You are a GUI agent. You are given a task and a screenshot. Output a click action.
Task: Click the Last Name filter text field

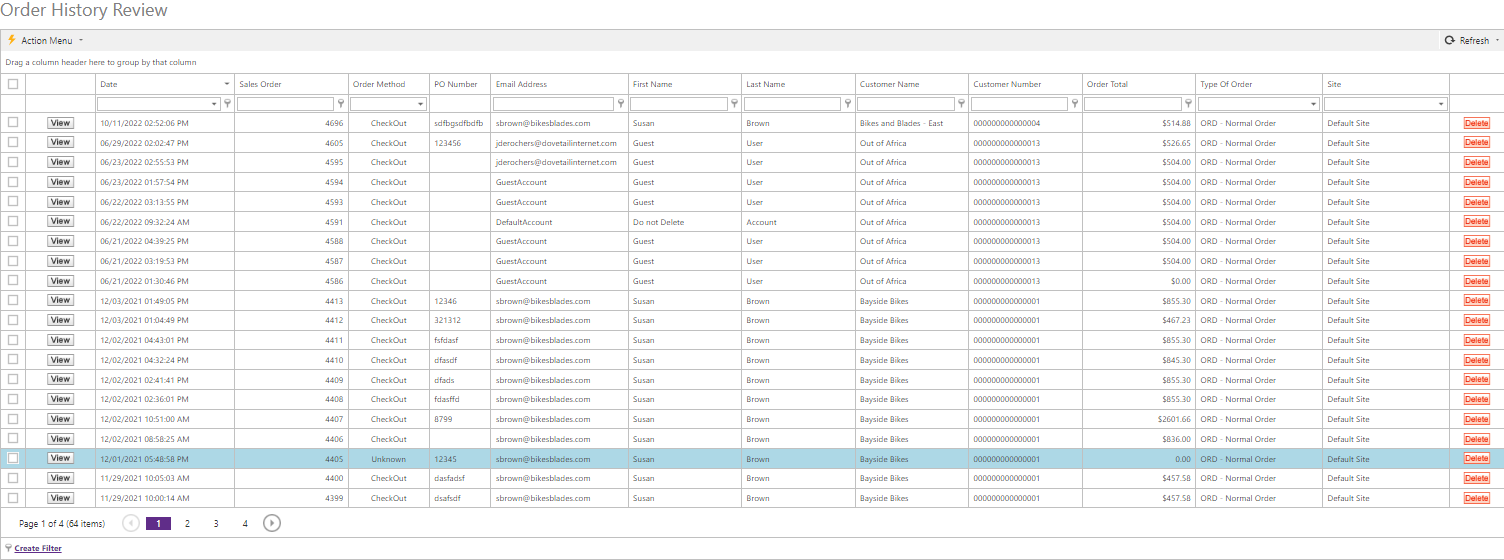[x=792, y=104]
